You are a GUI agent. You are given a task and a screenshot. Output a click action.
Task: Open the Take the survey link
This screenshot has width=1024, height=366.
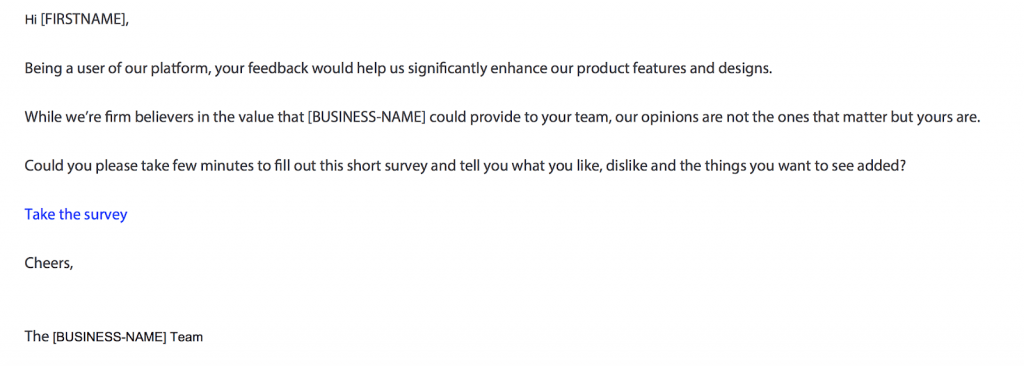(76, 214)
